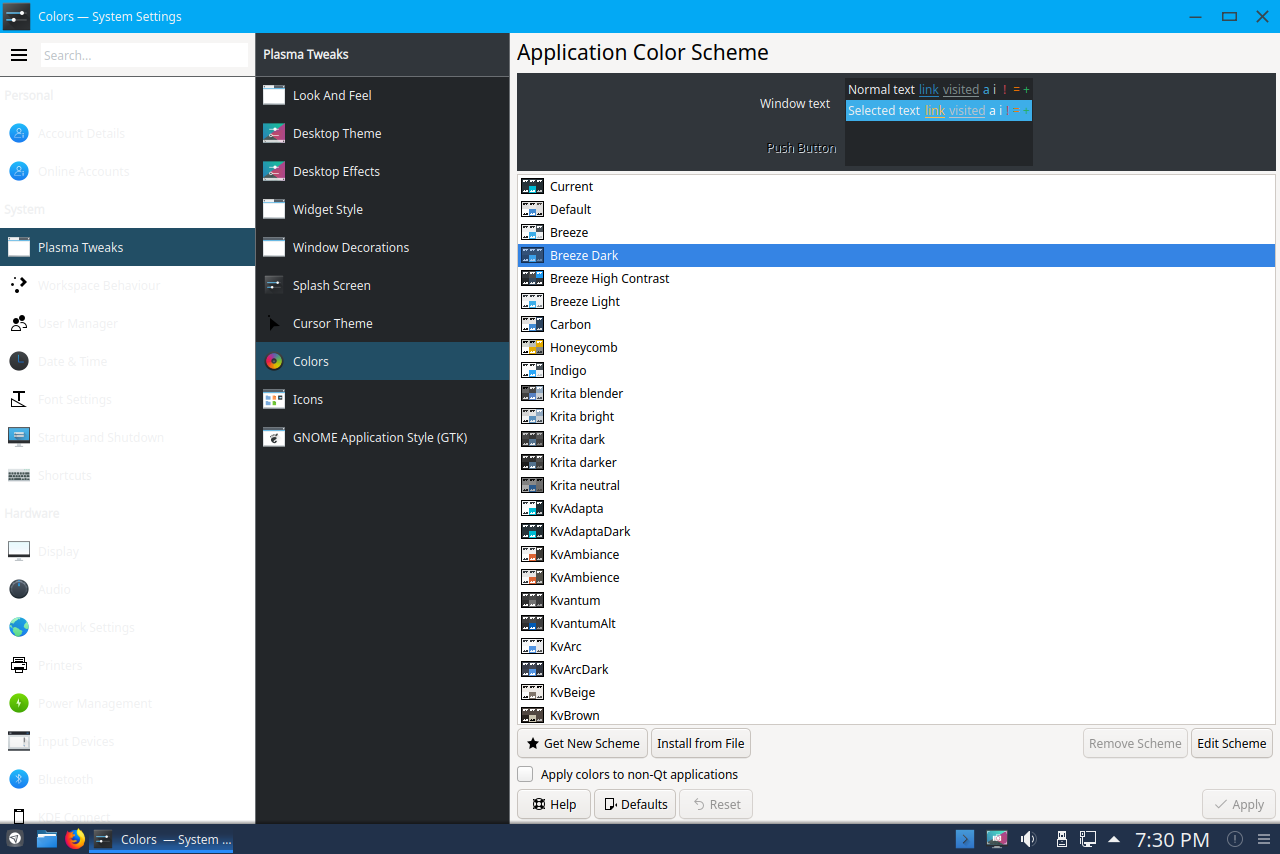Open Window Decorations settings
This screenshot has width=1280, height=854.
[350, 247]
